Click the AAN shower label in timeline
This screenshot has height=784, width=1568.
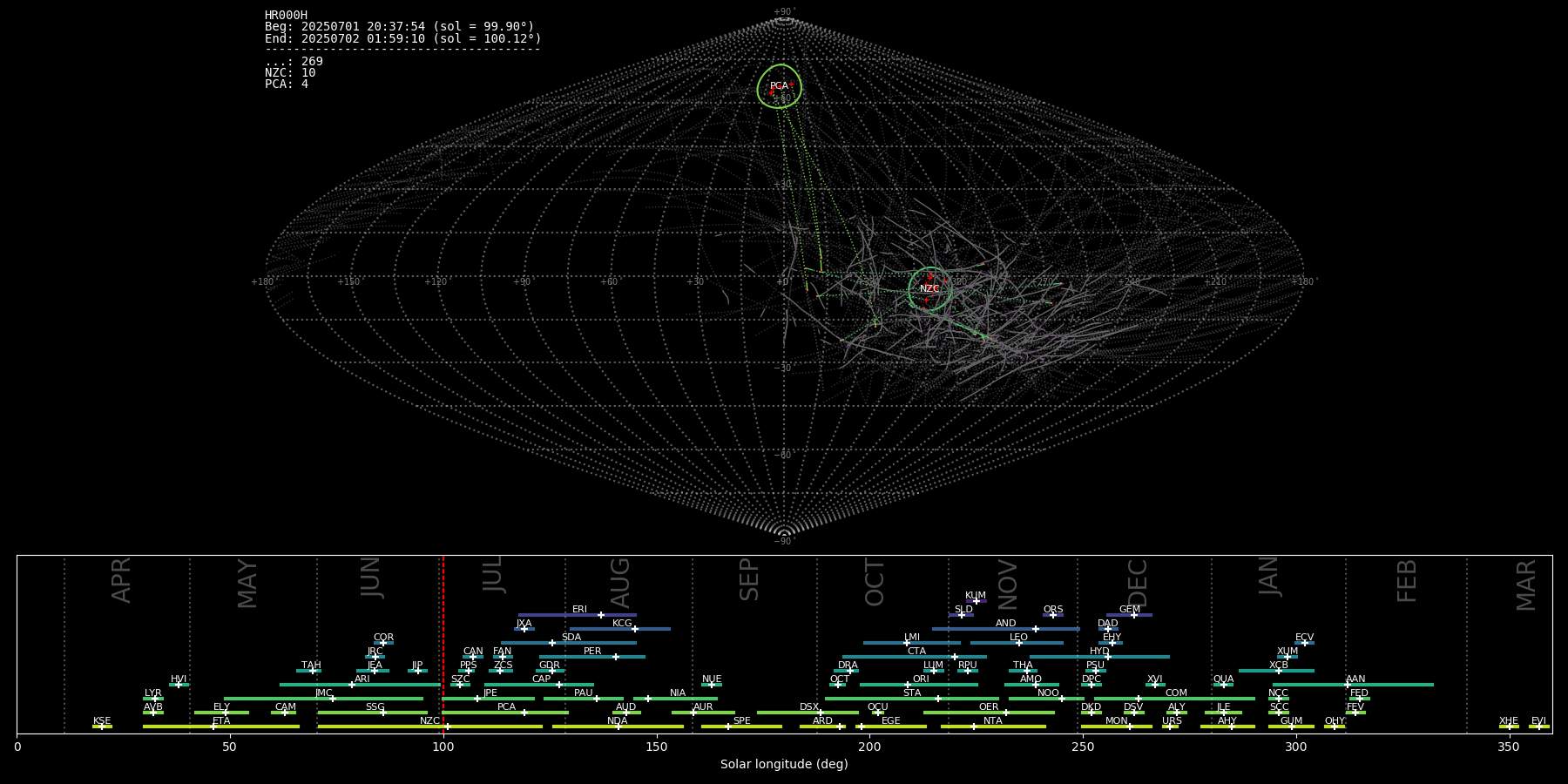click(x=1355, y=679)
